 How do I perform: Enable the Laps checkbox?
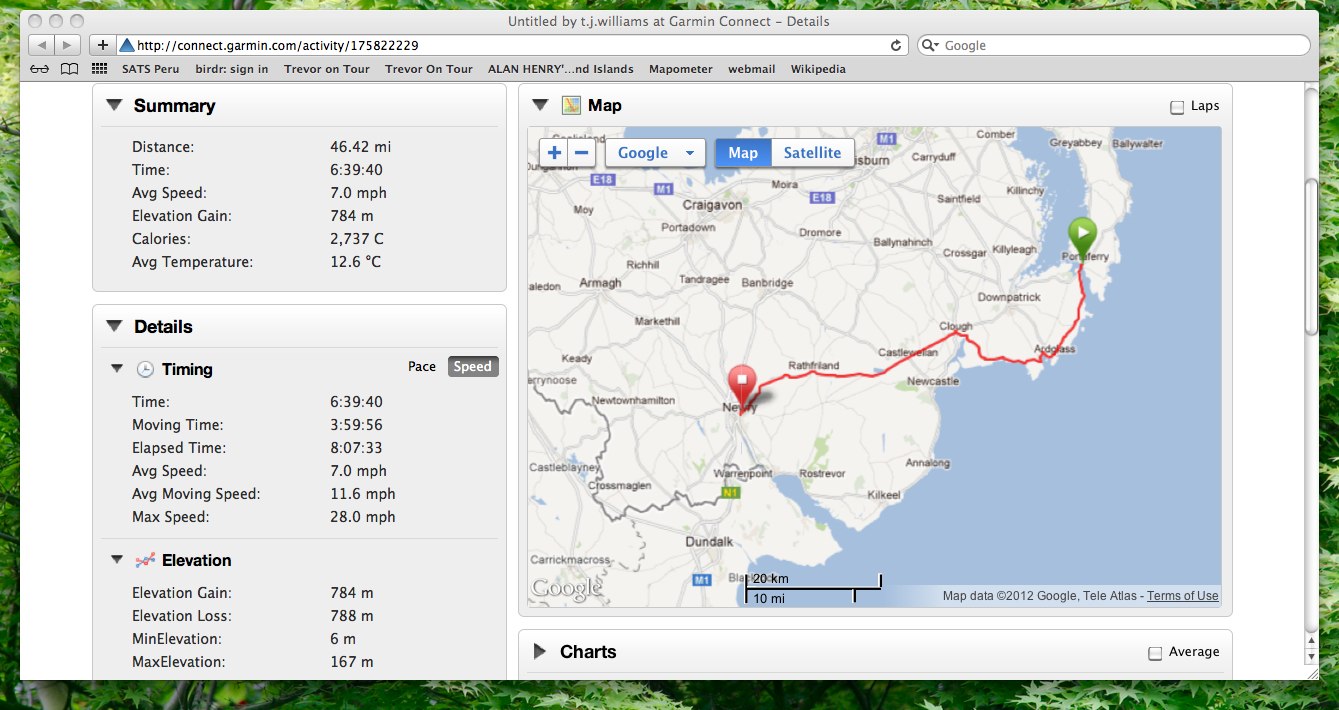tap(1177, 107)
